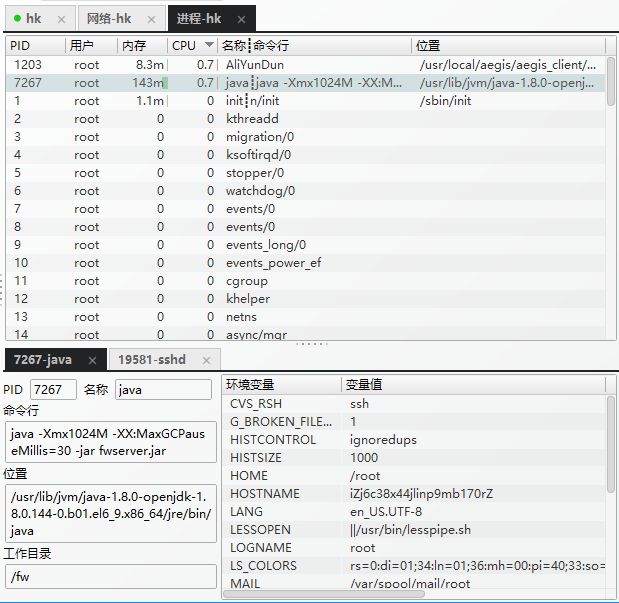Click the 环境变量 column header
The image size is (619, 603).
pos(282,385)
